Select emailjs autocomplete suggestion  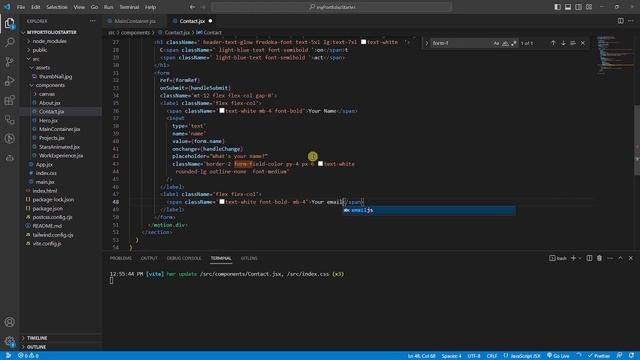[x=429, y=210]
